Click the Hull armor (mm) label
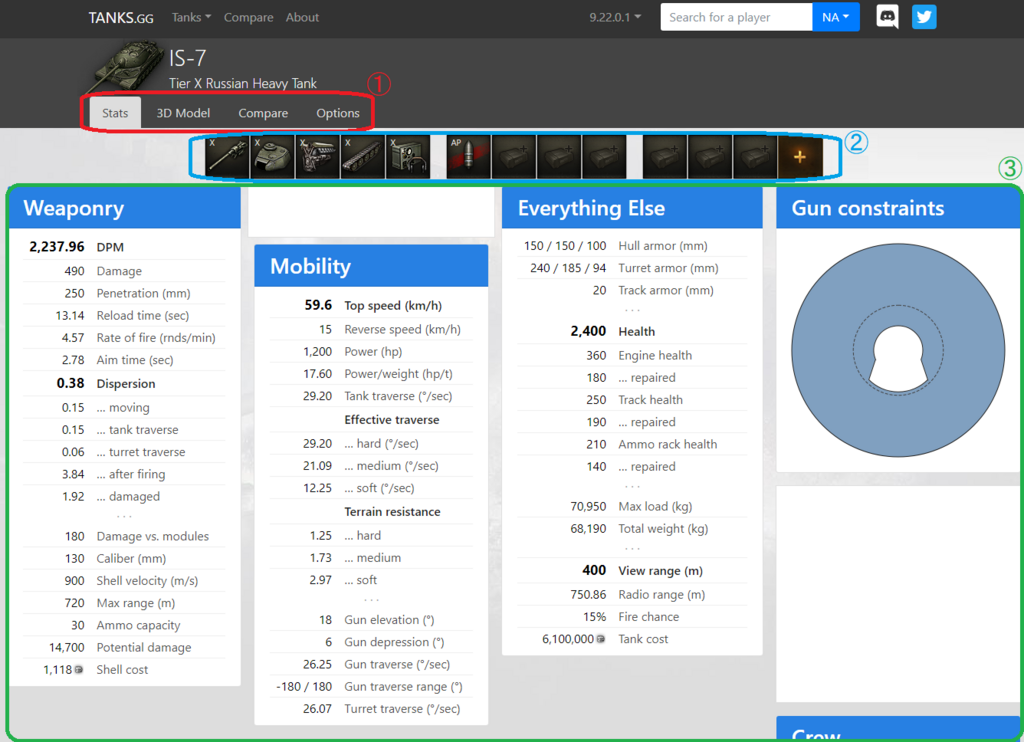 (663, 246)
